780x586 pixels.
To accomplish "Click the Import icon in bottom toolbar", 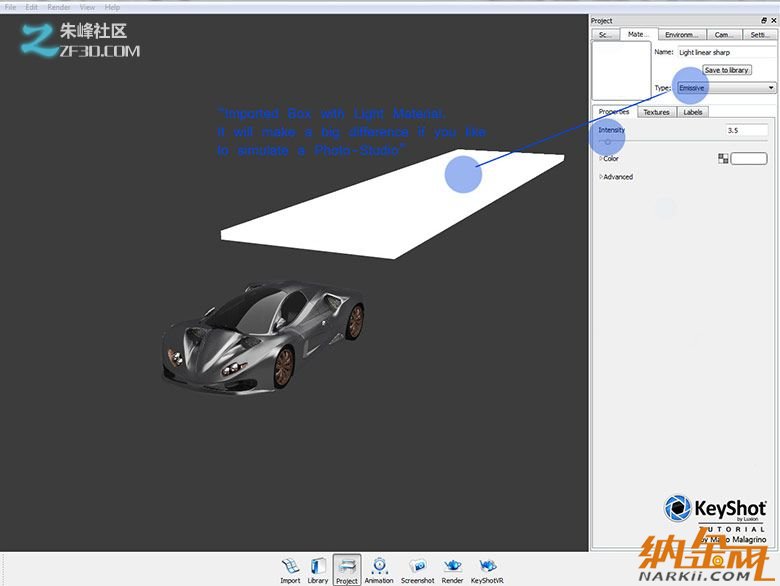I will [290, 569].
